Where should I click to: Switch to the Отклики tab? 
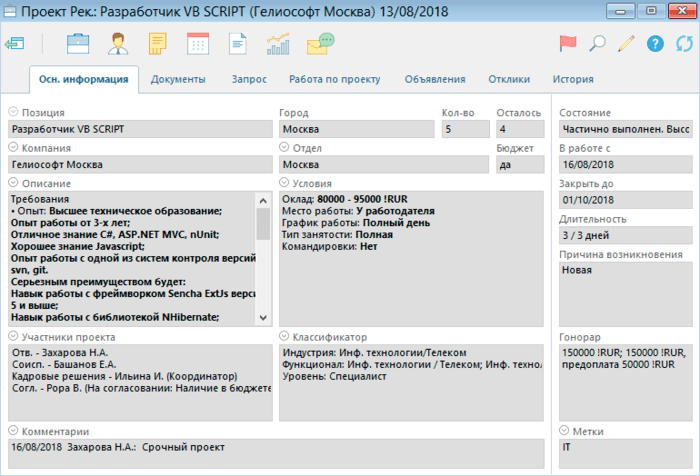click(509, 79)
